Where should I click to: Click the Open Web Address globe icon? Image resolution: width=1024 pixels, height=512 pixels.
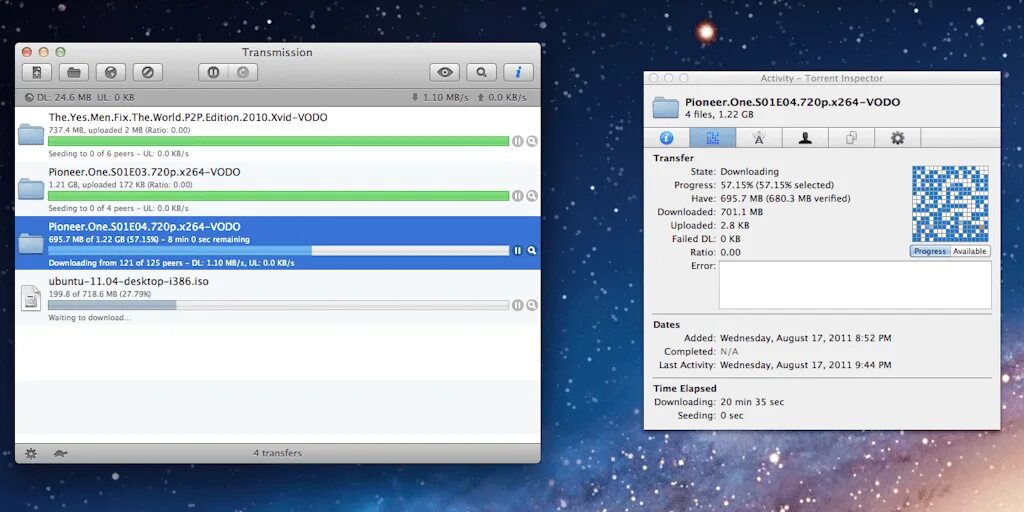coord(111,72)
